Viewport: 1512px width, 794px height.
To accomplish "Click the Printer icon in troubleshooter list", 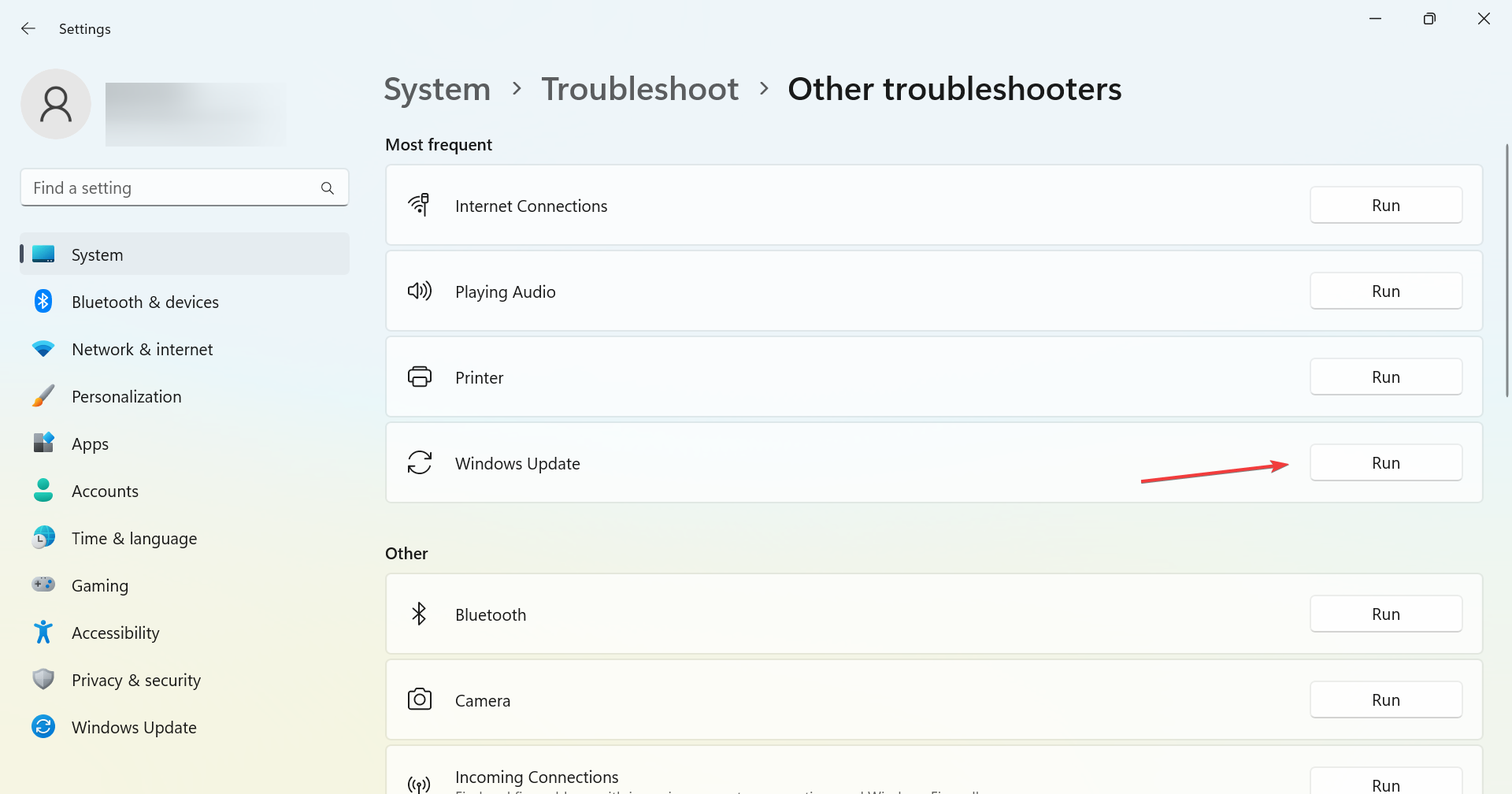I will [419, 377].
